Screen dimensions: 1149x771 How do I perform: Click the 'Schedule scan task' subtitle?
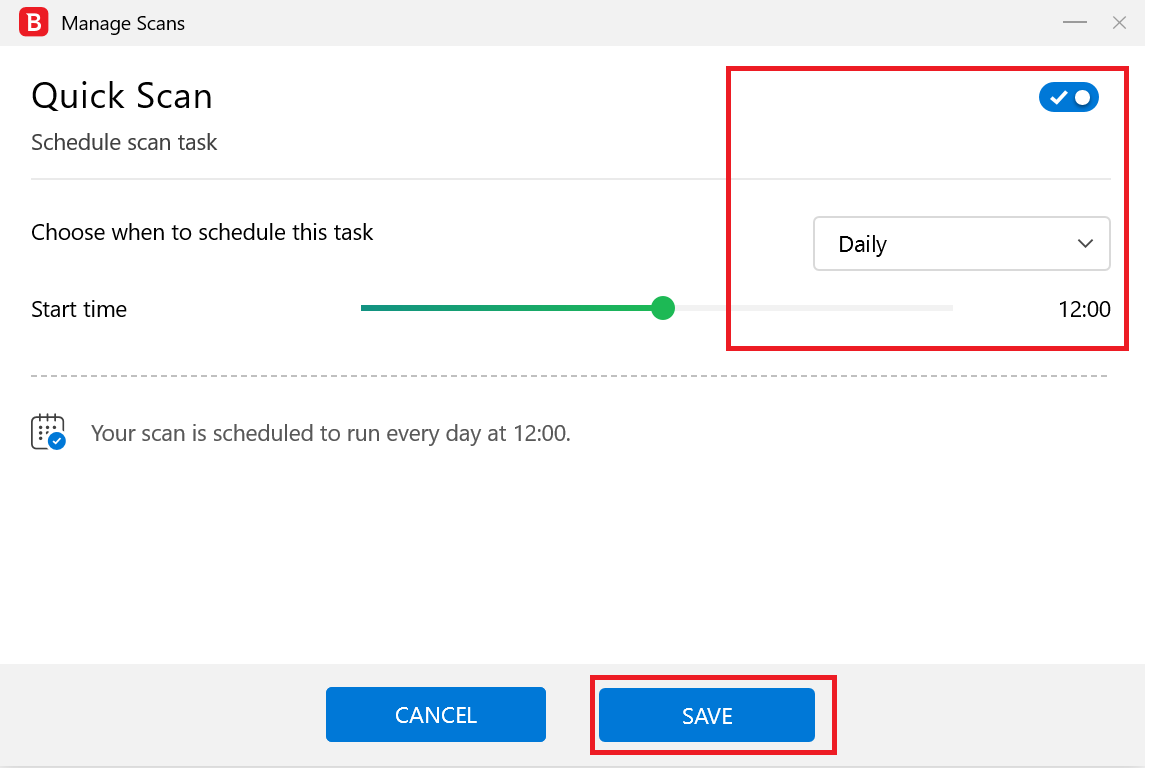click(x=125, y=143)
